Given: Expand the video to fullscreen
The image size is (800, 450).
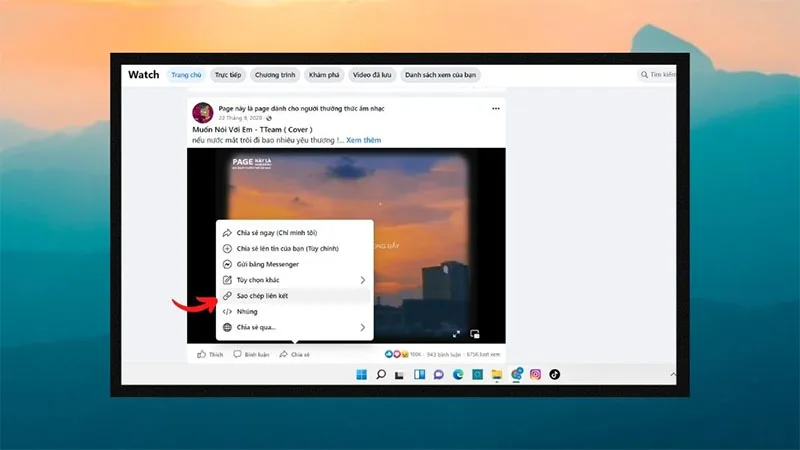Looking at the screenshot, I should [456, 334].
